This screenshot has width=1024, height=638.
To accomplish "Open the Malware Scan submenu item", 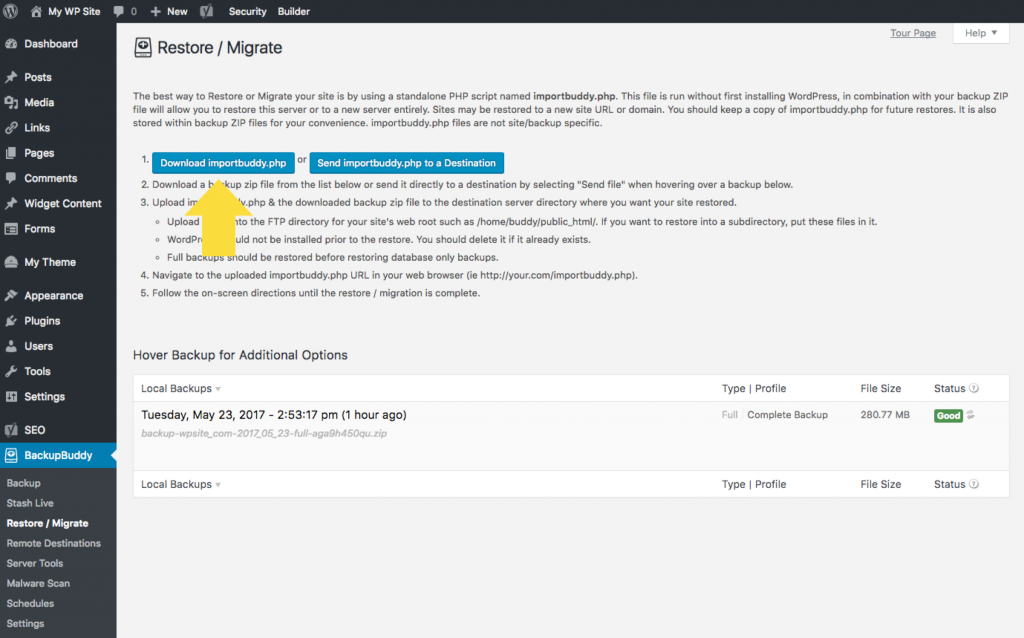I will click(x=38, y=583).
